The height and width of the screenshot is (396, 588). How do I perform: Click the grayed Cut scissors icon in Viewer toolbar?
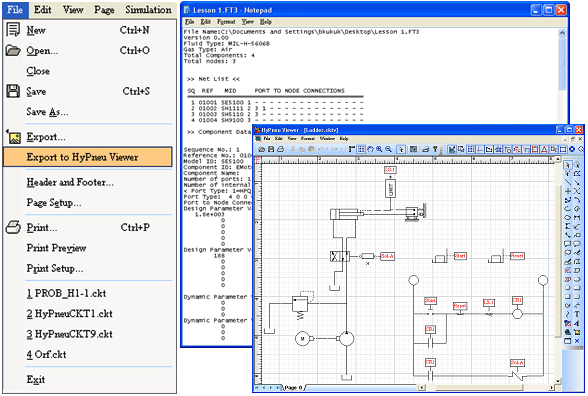pyautogui.click(x=292, y=149)
